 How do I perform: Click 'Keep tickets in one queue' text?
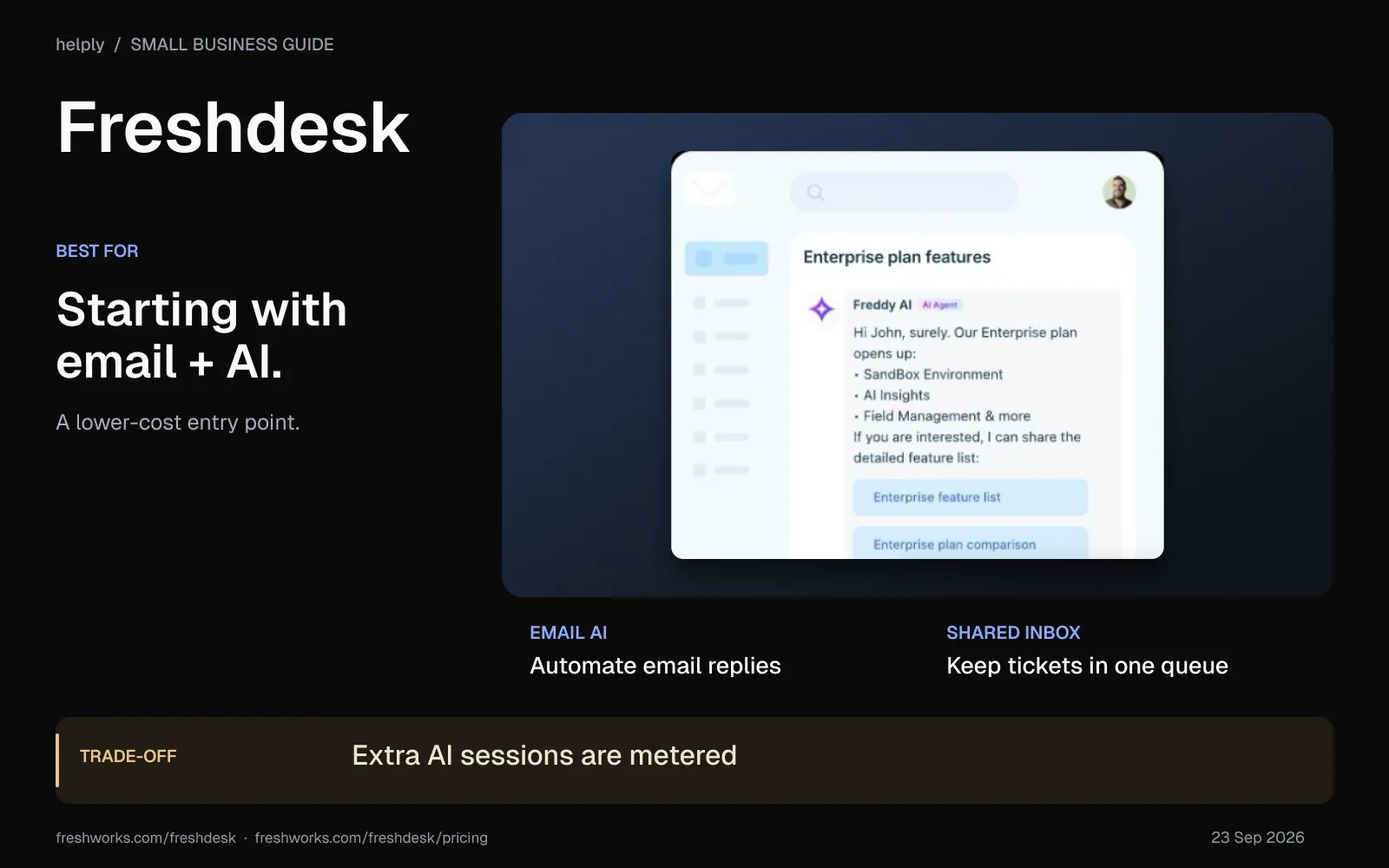point(1087,666)
